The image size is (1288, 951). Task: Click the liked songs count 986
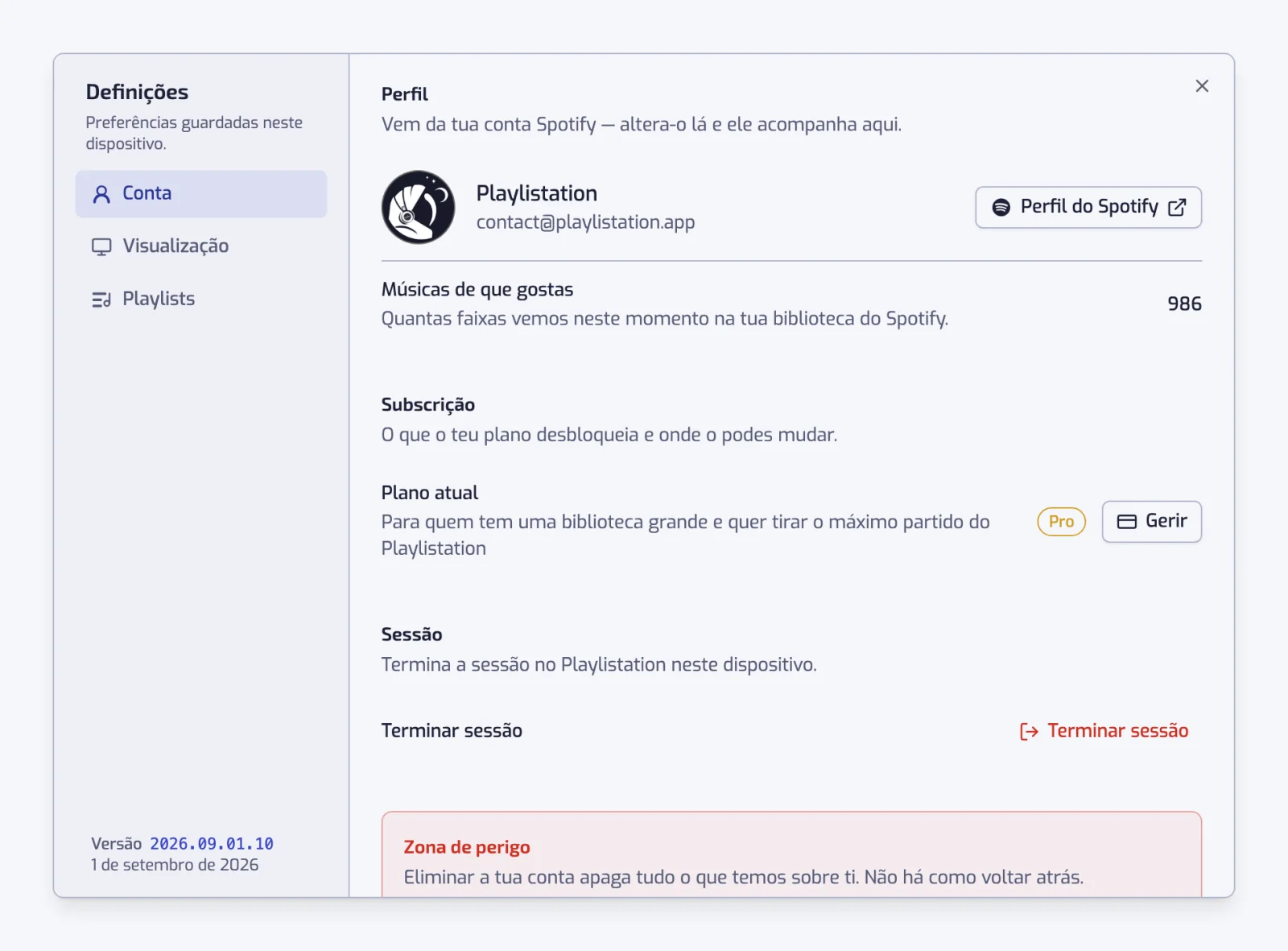coord(1184,304)
